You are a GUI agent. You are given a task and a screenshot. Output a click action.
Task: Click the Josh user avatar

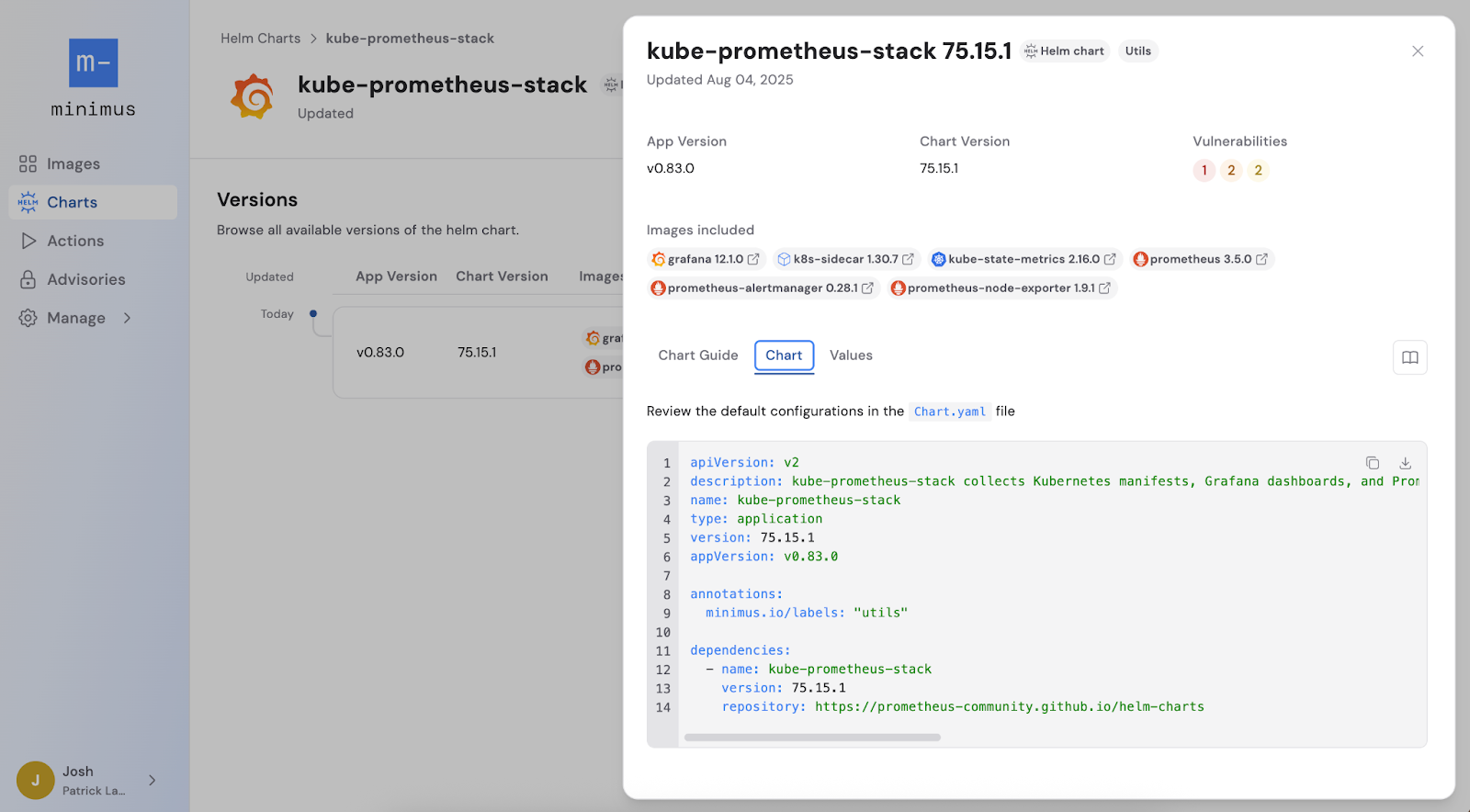point(36,780)
